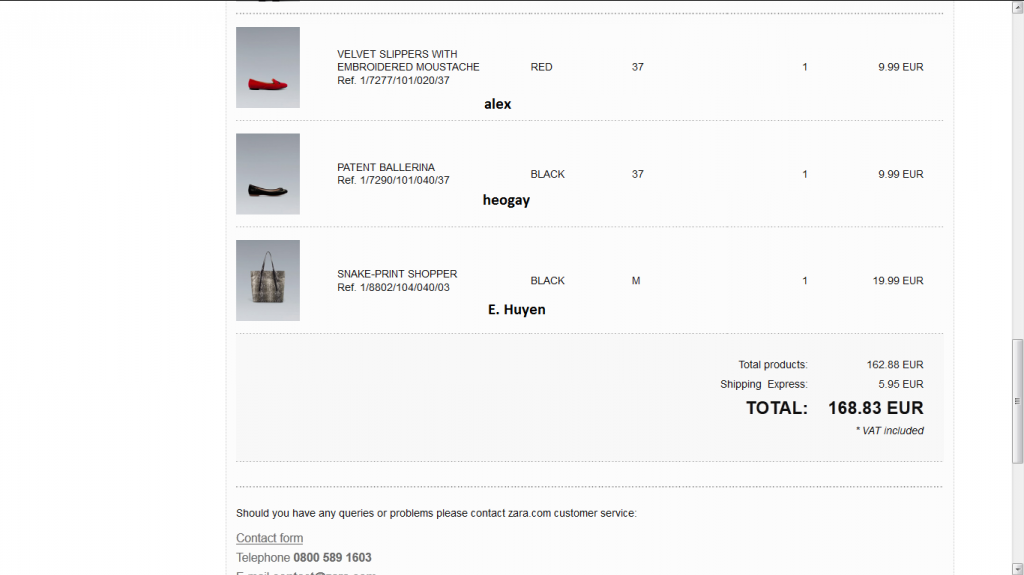Click the partially visible e-mail address link
The width and height of the screenshot is (1024, 575).
pos(324,572)
